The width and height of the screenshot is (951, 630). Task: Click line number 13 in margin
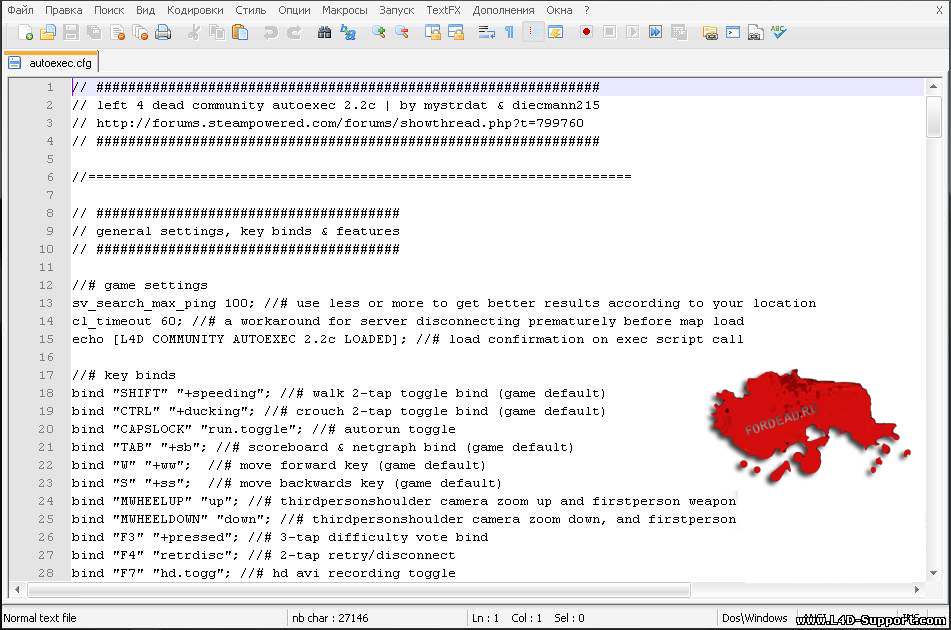(x=47, y=303)
